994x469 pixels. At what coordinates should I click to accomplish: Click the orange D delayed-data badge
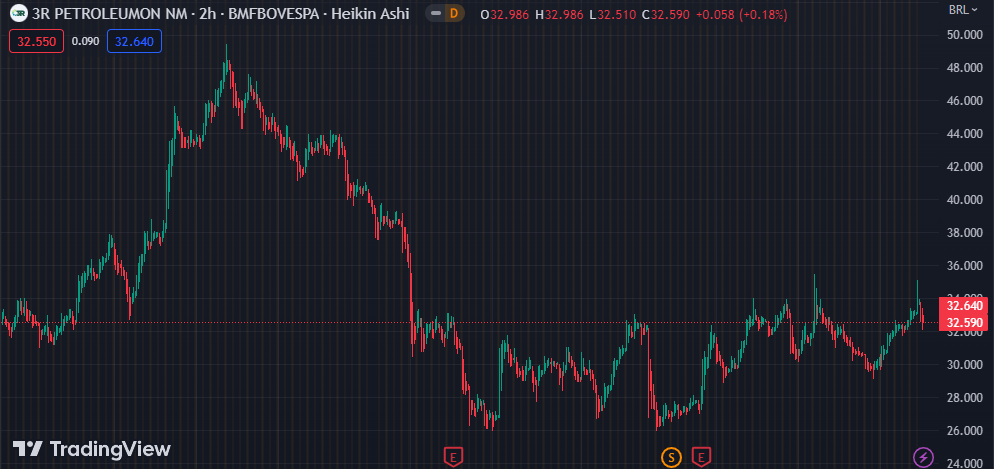pyautogui.click(x=454, y=13)
